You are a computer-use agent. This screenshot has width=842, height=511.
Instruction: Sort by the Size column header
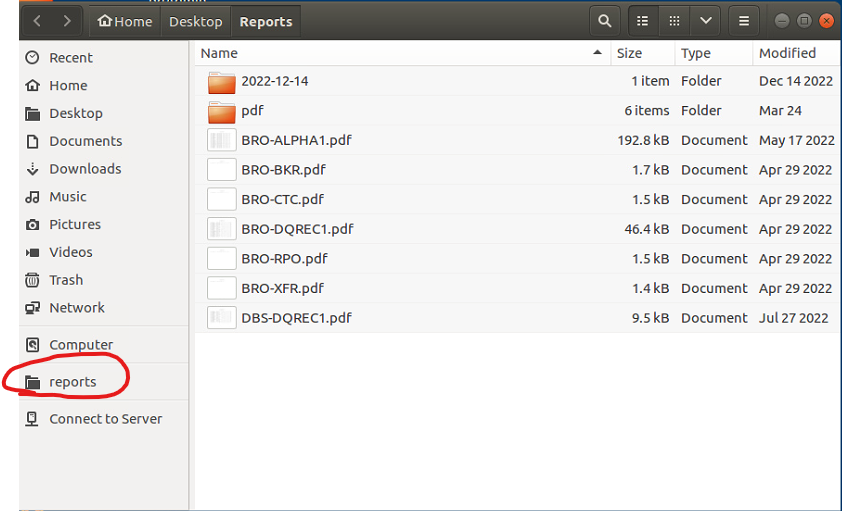(x=643, y=53)
